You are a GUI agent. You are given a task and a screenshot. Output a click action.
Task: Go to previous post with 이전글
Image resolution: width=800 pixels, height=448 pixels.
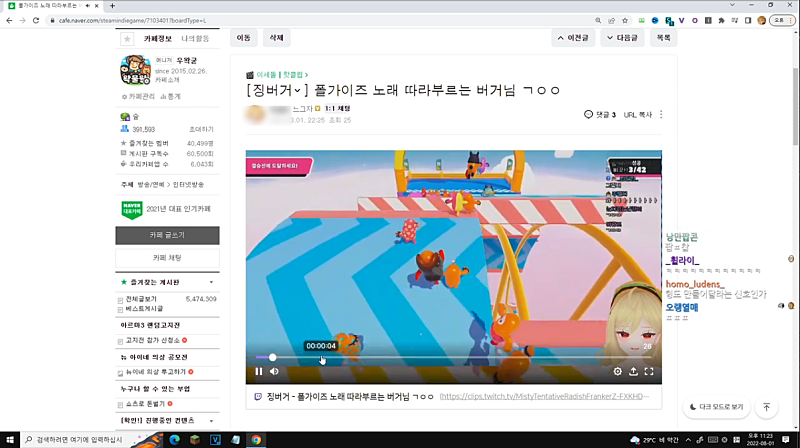(571, 38)
